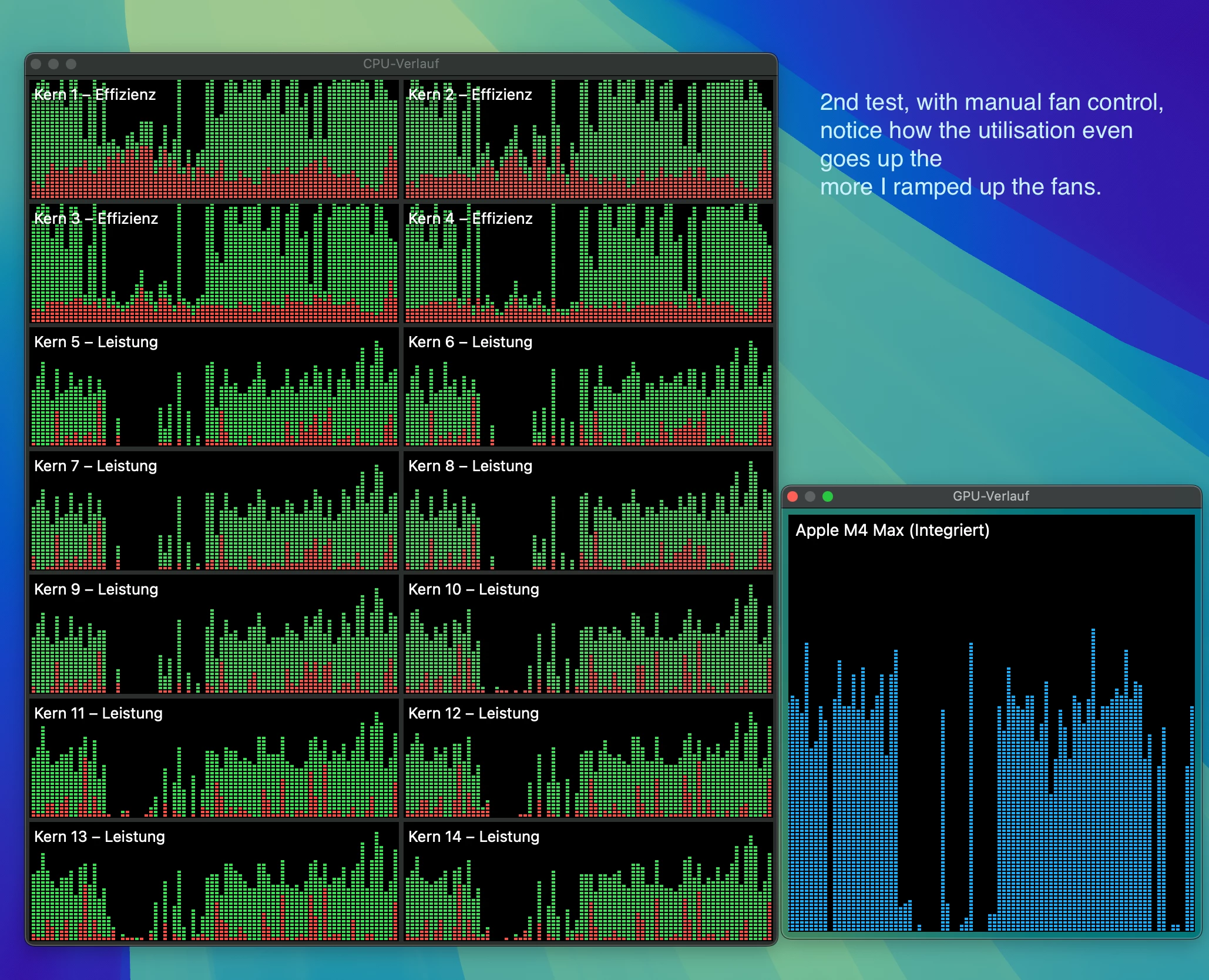Image resolution: width=1209 pixels, height=980 pixels.
Task: Select the Kern 2 – Effizienz graph
Action: 588,139
